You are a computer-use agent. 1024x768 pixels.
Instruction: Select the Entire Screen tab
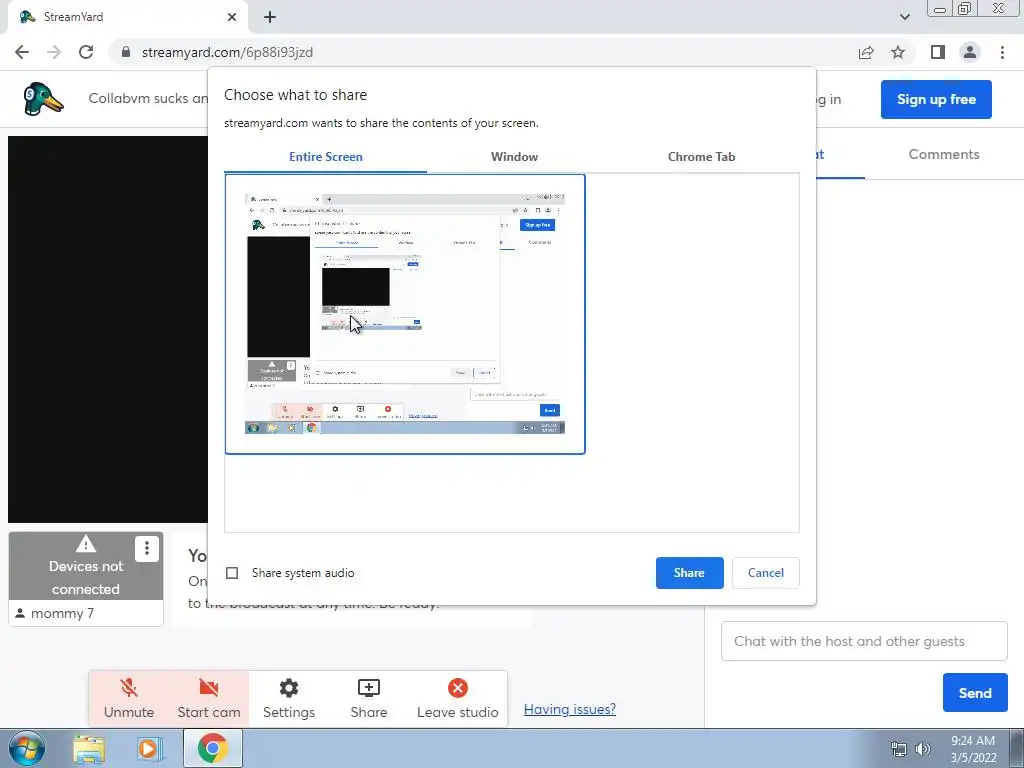[326, 157]
